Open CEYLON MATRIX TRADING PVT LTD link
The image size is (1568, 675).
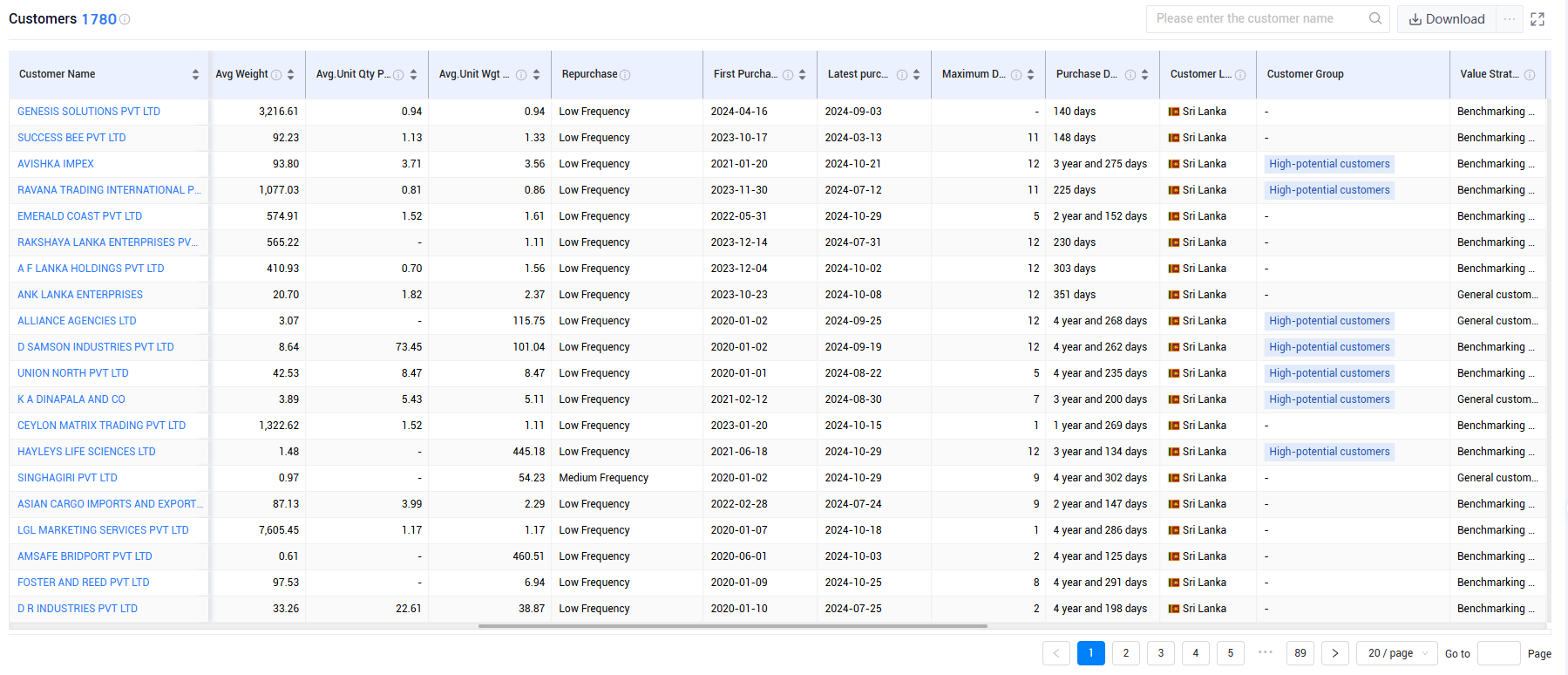[x=101, y=426]
